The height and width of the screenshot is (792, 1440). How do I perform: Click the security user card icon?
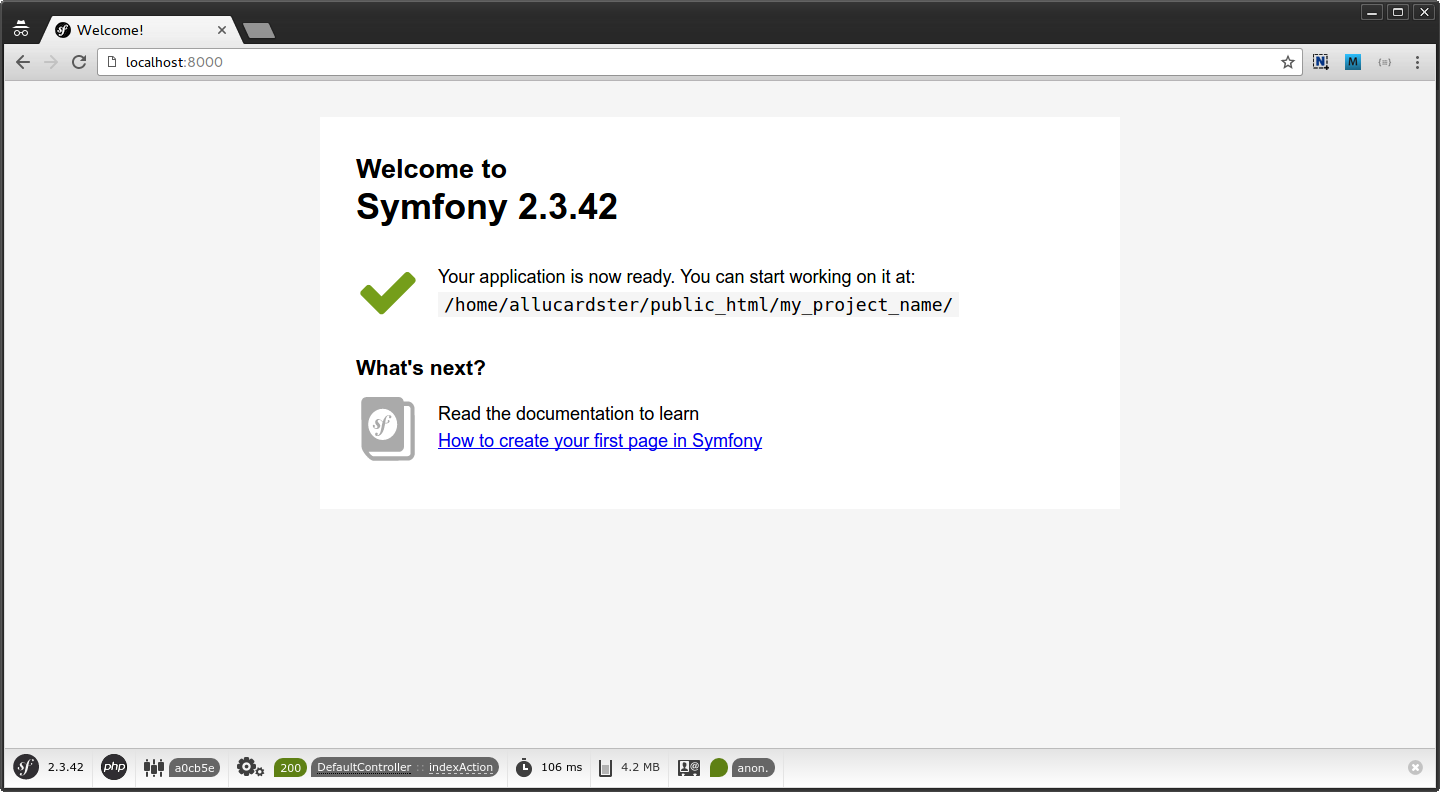(x=689, y=767)
